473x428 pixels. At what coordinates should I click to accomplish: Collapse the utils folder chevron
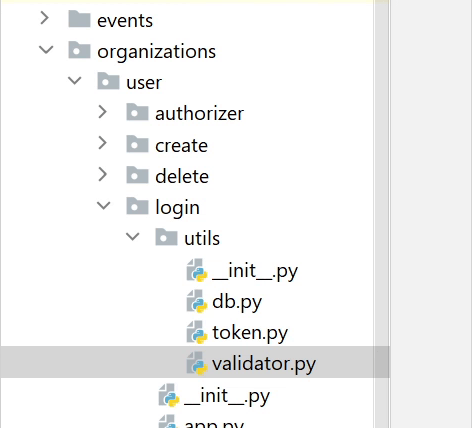pos(133,236)
